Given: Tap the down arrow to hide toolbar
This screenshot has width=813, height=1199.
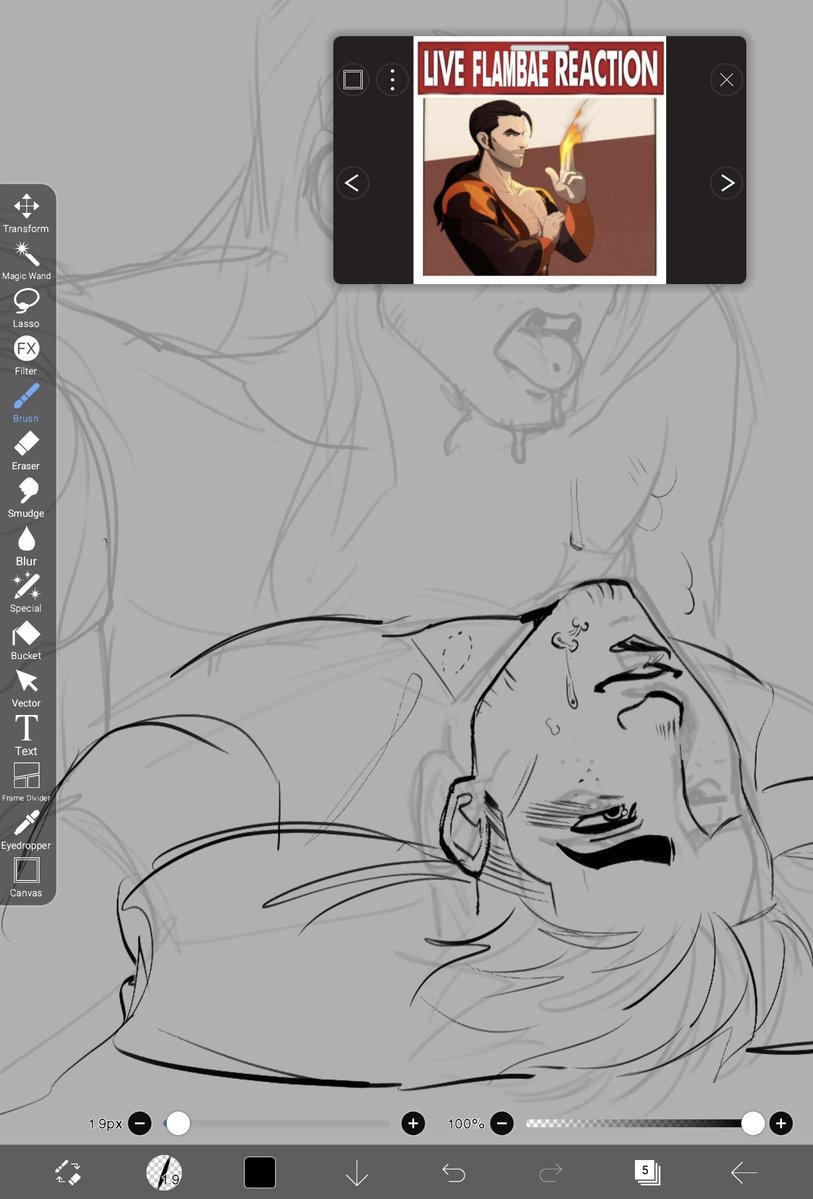Looking at the screenshot, I should [x=356, y=1172].
